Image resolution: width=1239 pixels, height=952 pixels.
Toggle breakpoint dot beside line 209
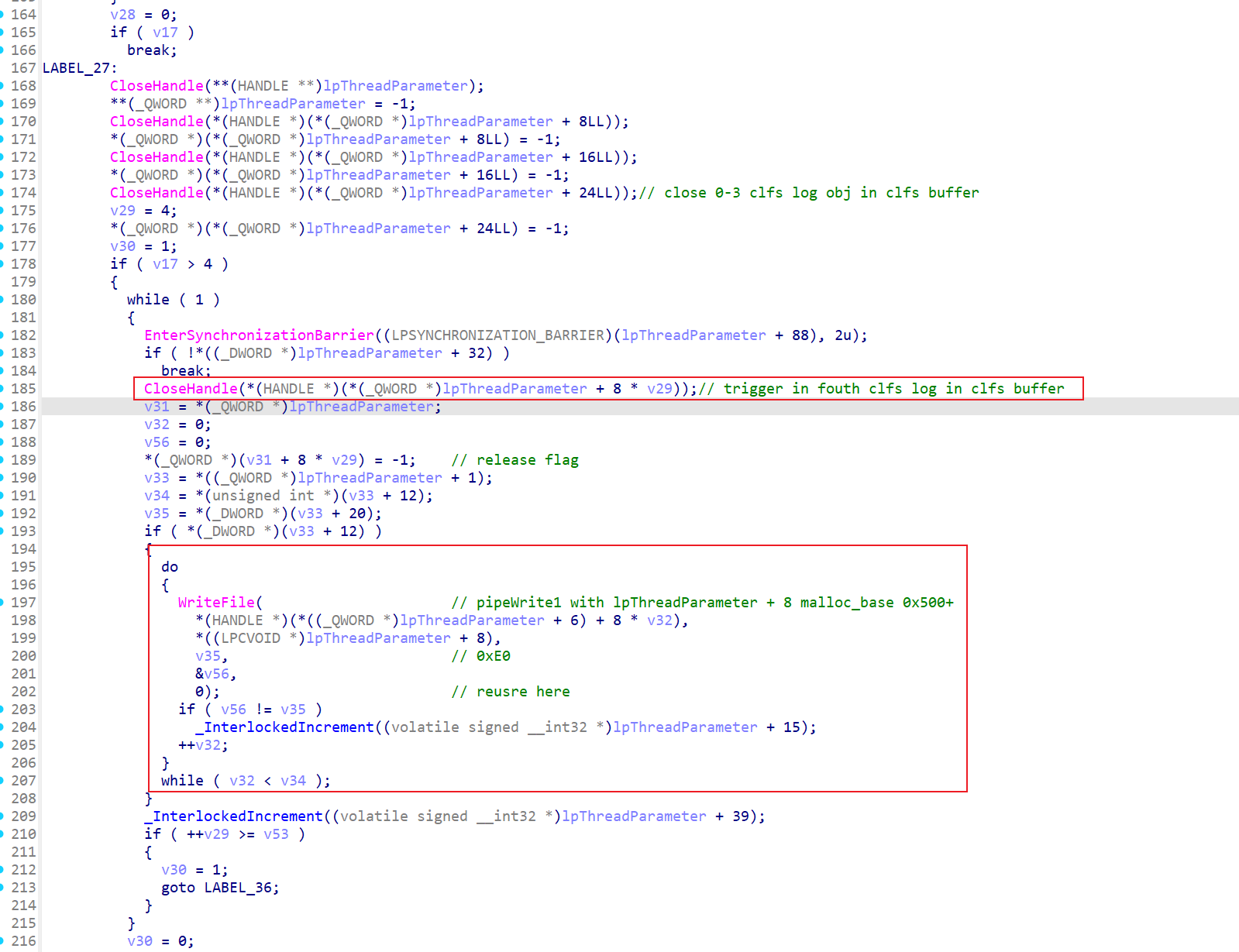coord(2,816)
